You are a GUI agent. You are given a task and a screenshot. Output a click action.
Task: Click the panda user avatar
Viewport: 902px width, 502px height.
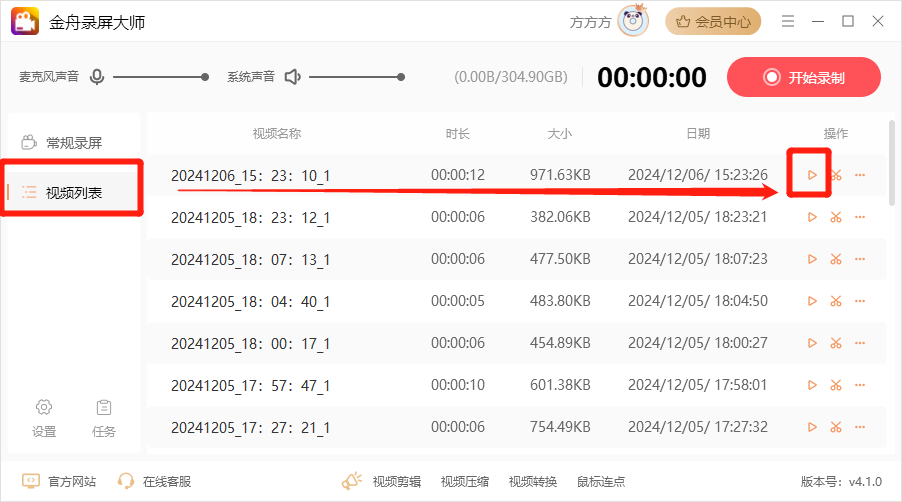(633, 20)
